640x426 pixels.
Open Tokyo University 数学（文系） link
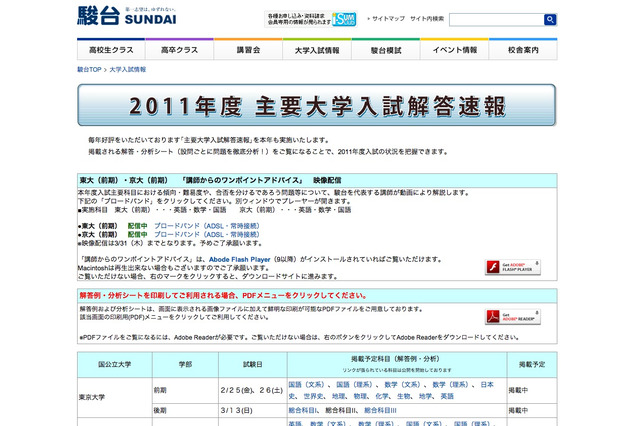click(x=402, y=384)
